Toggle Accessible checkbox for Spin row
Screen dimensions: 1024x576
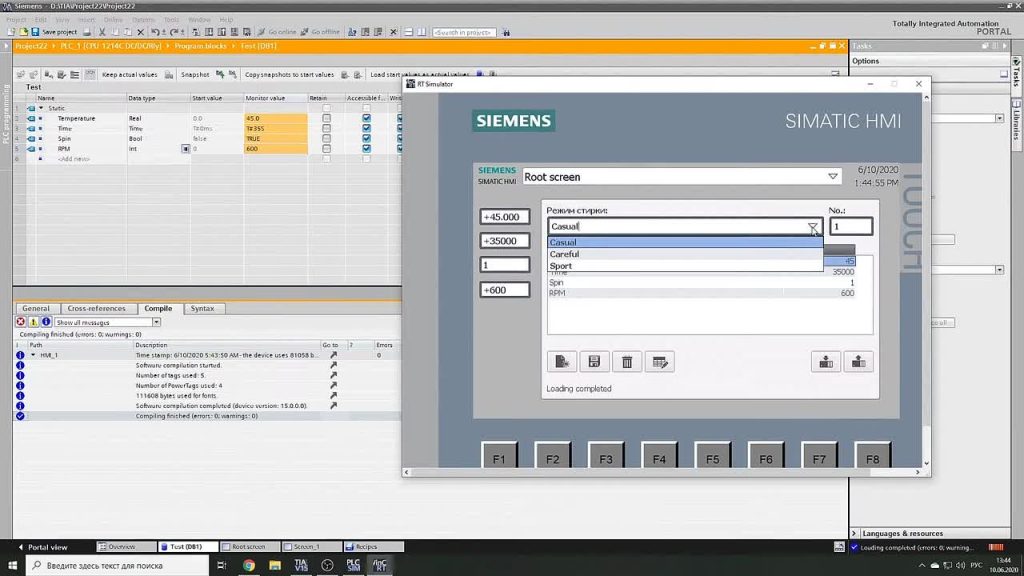click(366, 138)
